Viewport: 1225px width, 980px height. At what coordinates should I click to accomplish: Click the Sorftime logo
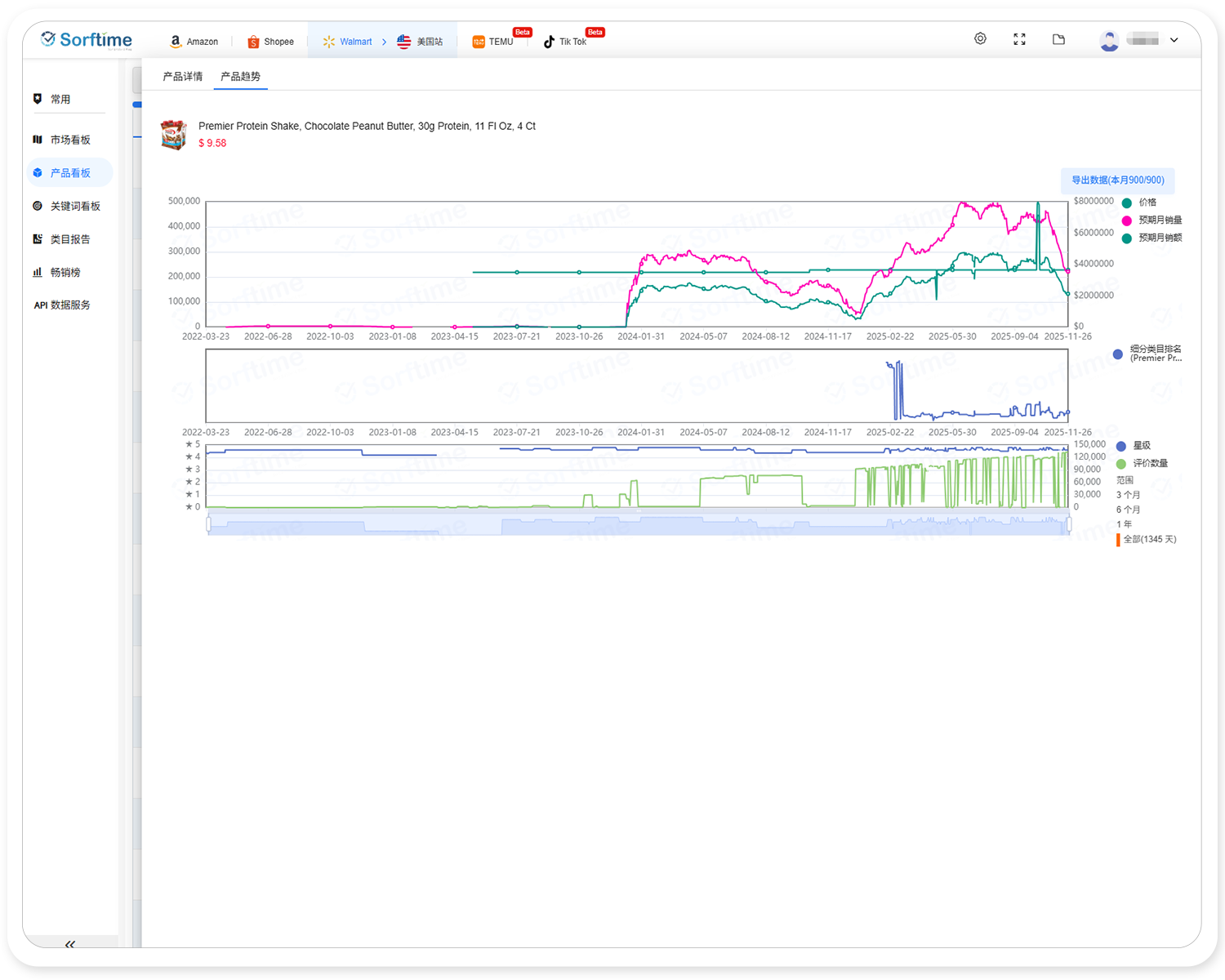(x=87, y=40)
